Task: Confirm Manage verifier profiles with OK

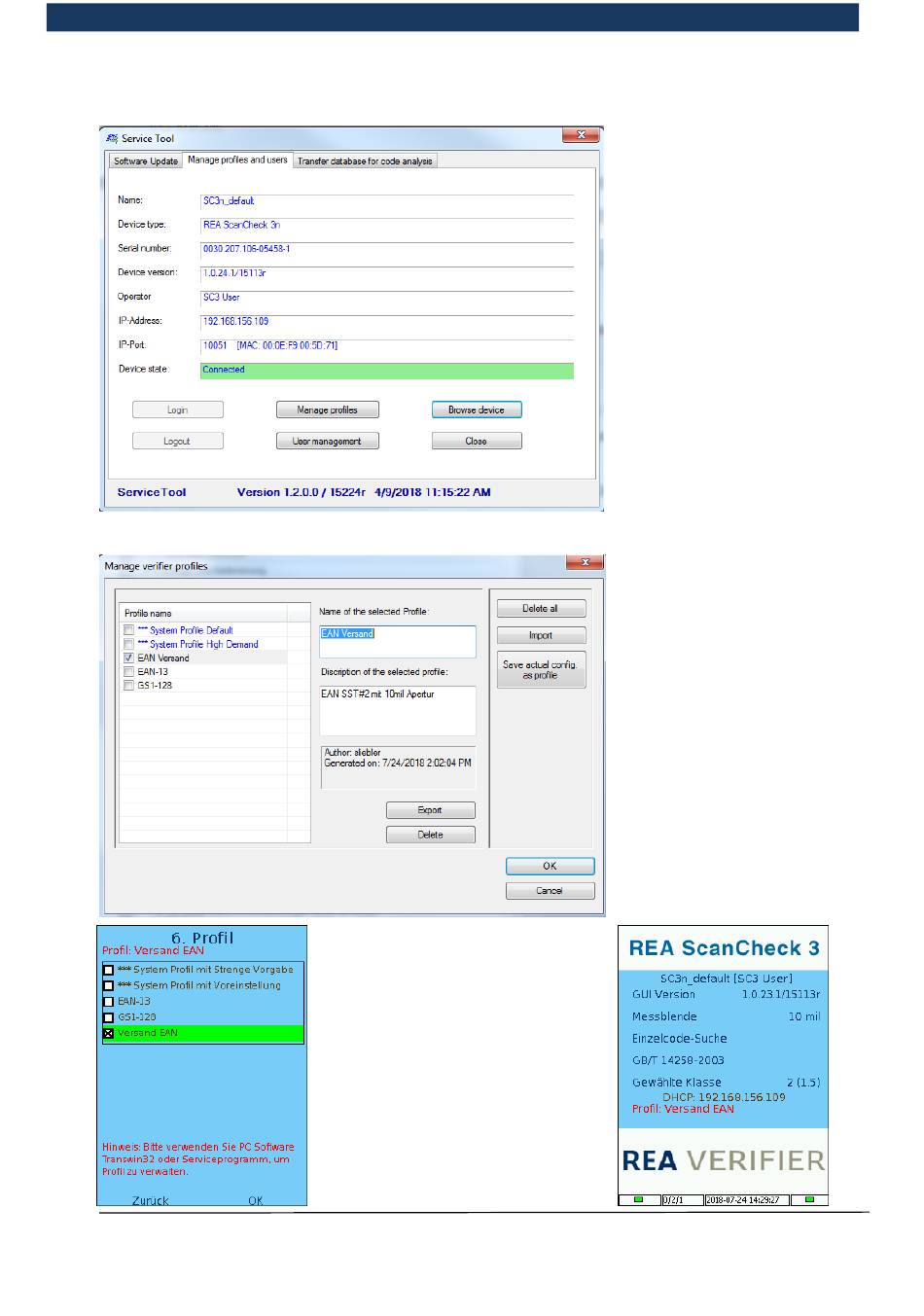Action: pyautogui.click(x=550, y=866)
